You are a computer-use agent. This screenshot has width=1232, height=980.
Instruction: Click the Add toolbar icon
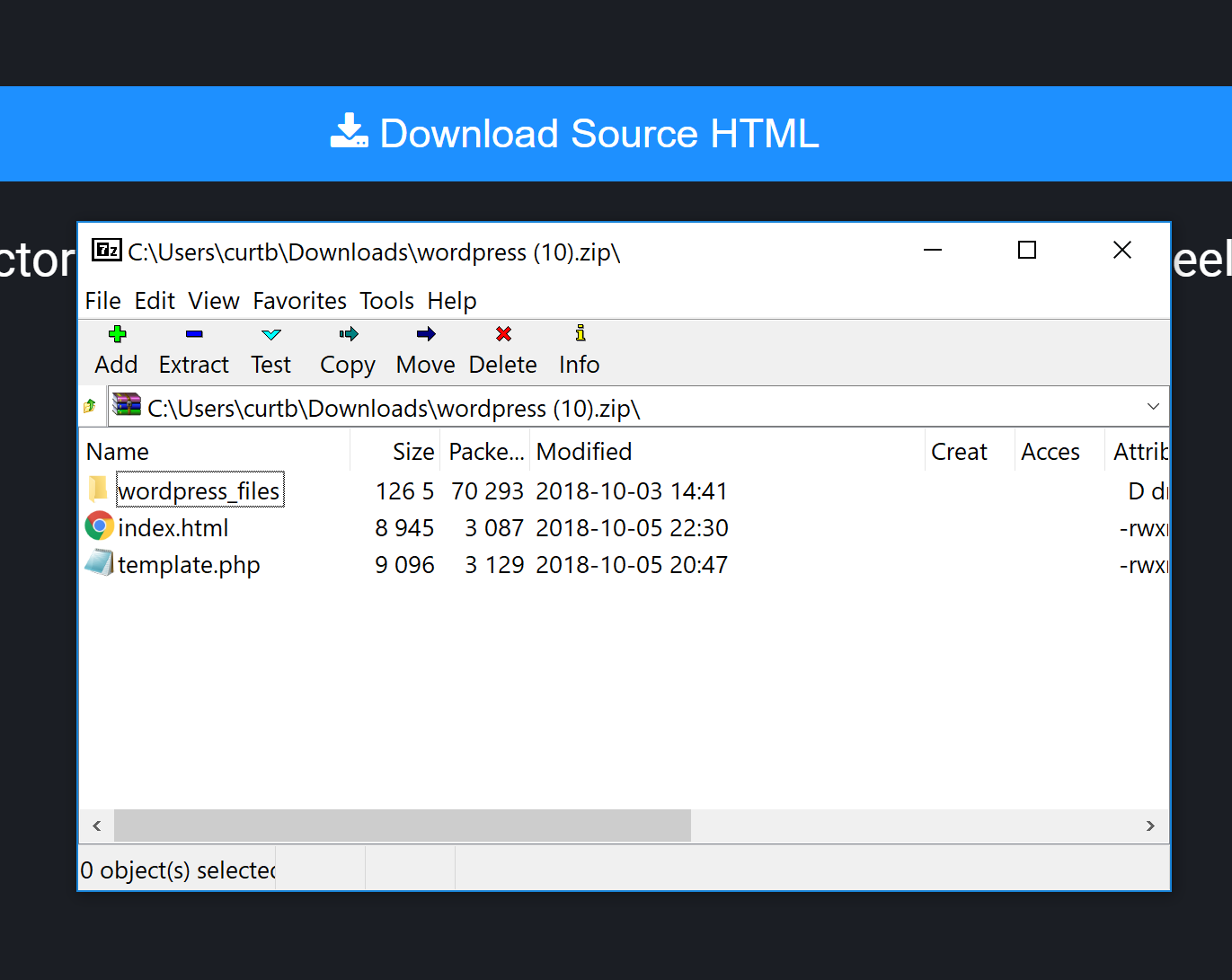pyautogui.click(x=117, y=334)
